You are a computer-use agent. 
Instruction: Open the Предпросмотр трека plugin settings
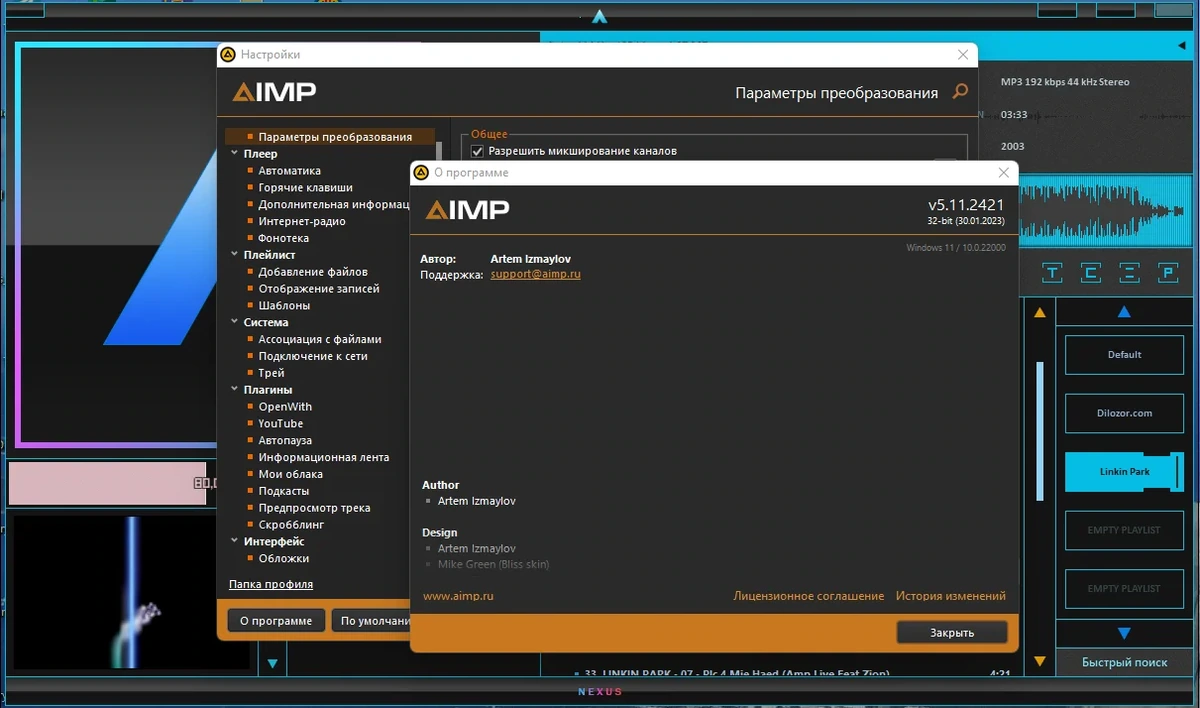click(x=314, y=508)
